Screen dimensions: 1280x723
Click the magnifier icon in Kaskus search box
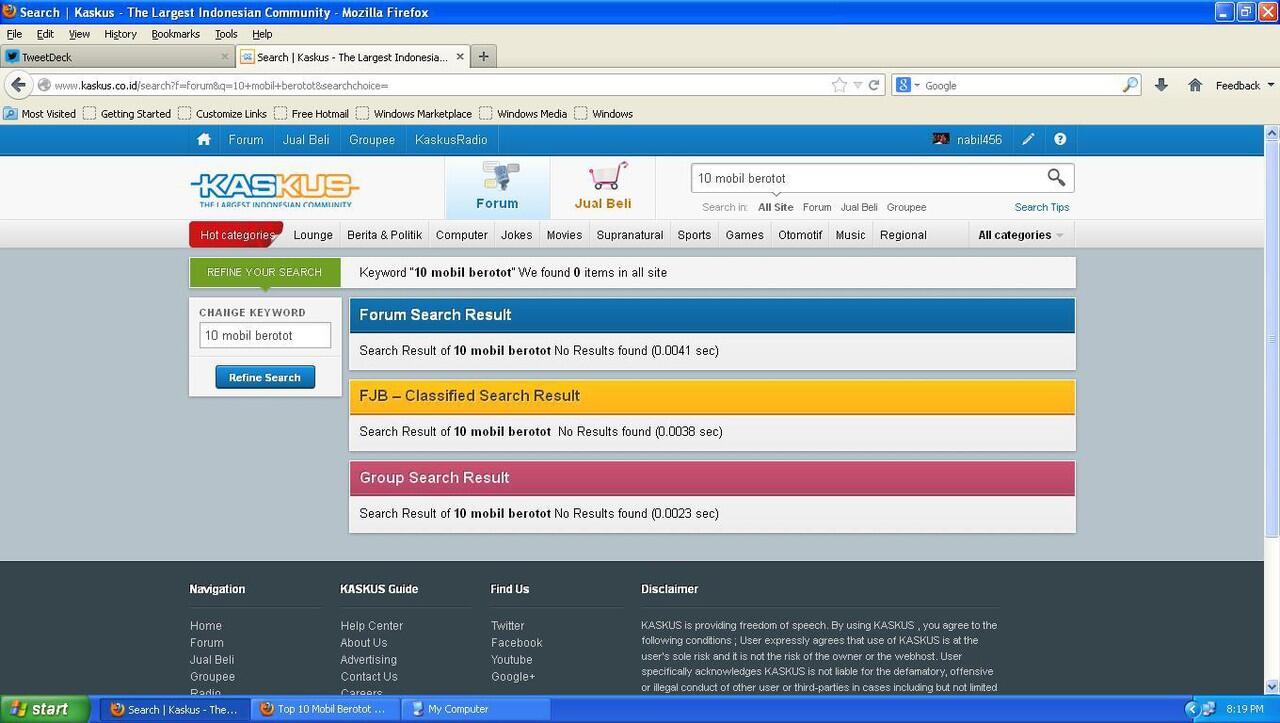click(x=1056, y=178)
